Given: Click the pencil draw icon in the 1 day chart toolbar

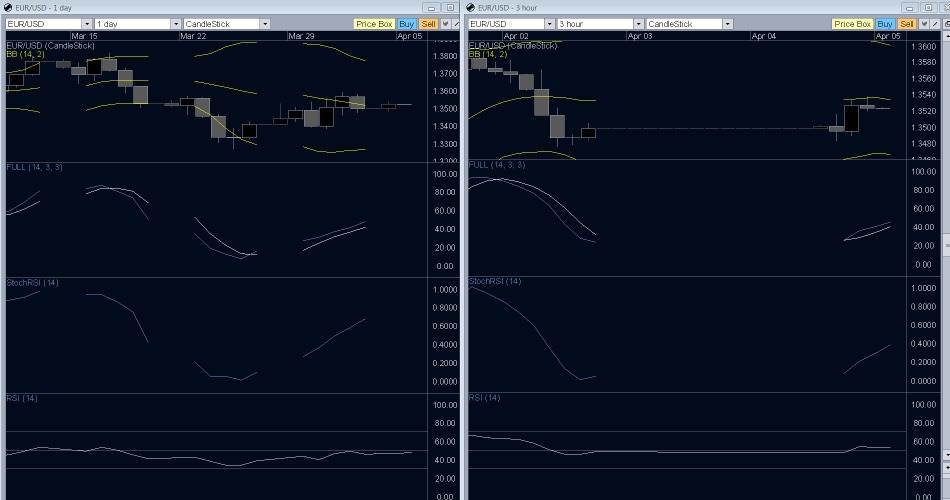Looking at the screenshot, I should coord(456,23).
